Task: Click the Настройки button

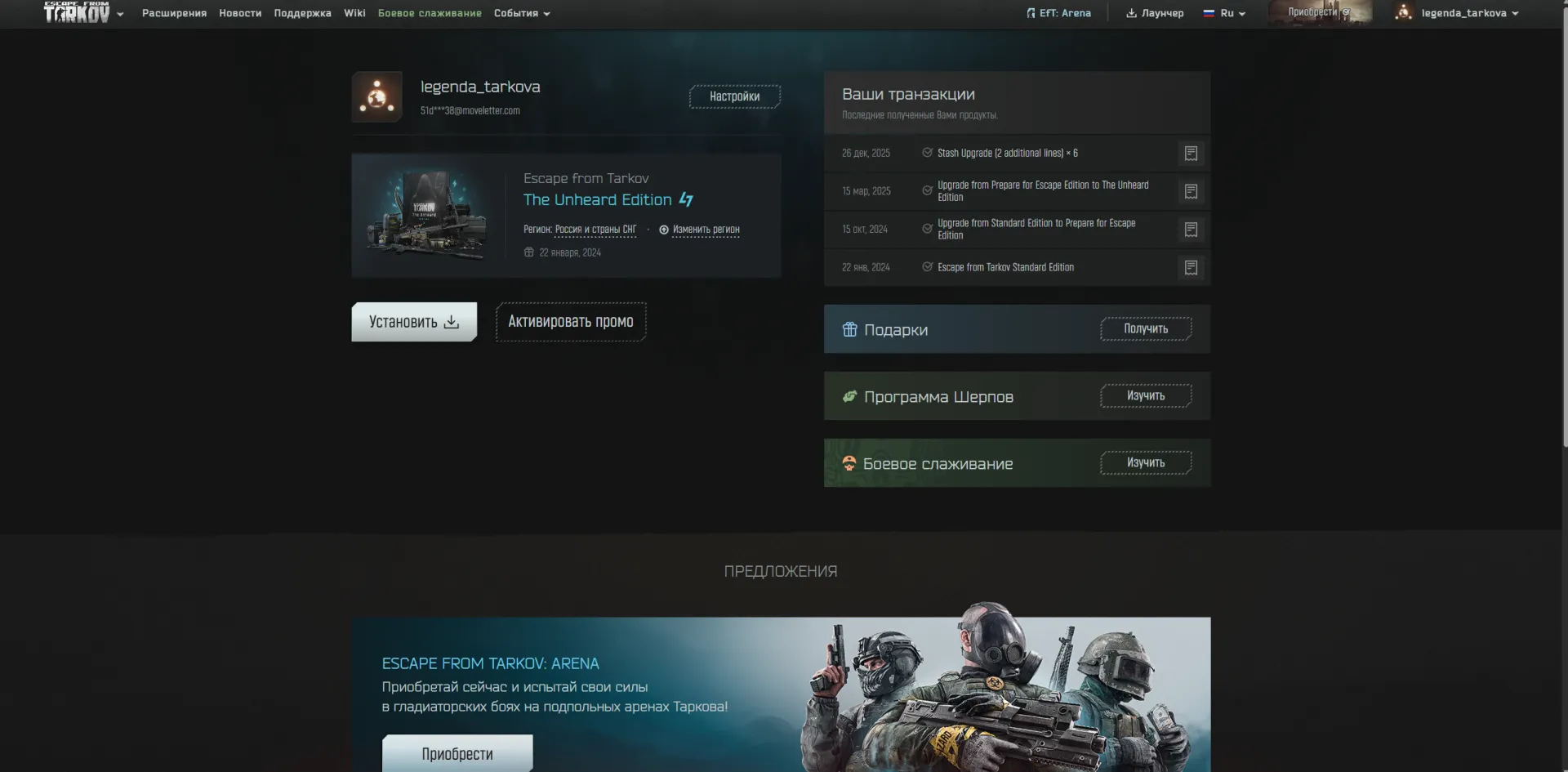Action: click(x=734, y=96)
